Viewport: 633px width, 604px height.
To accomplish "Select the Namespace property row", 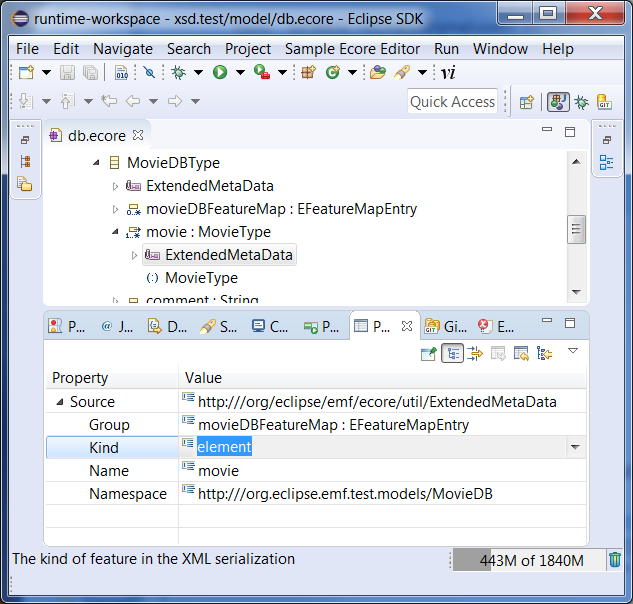I will [316, 494].
